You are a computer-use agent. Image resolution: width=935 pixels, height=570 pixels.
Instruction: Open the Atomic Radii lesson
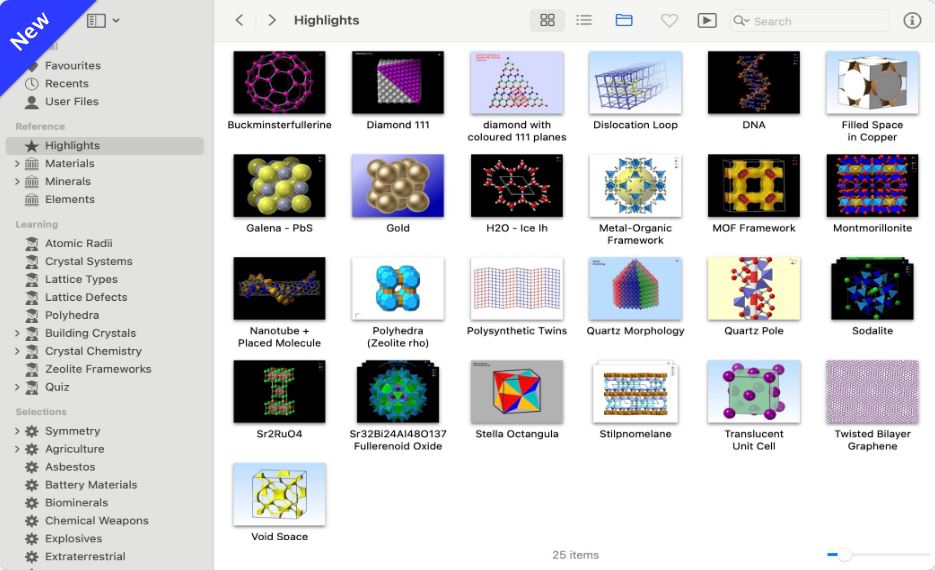click(78, 243)
